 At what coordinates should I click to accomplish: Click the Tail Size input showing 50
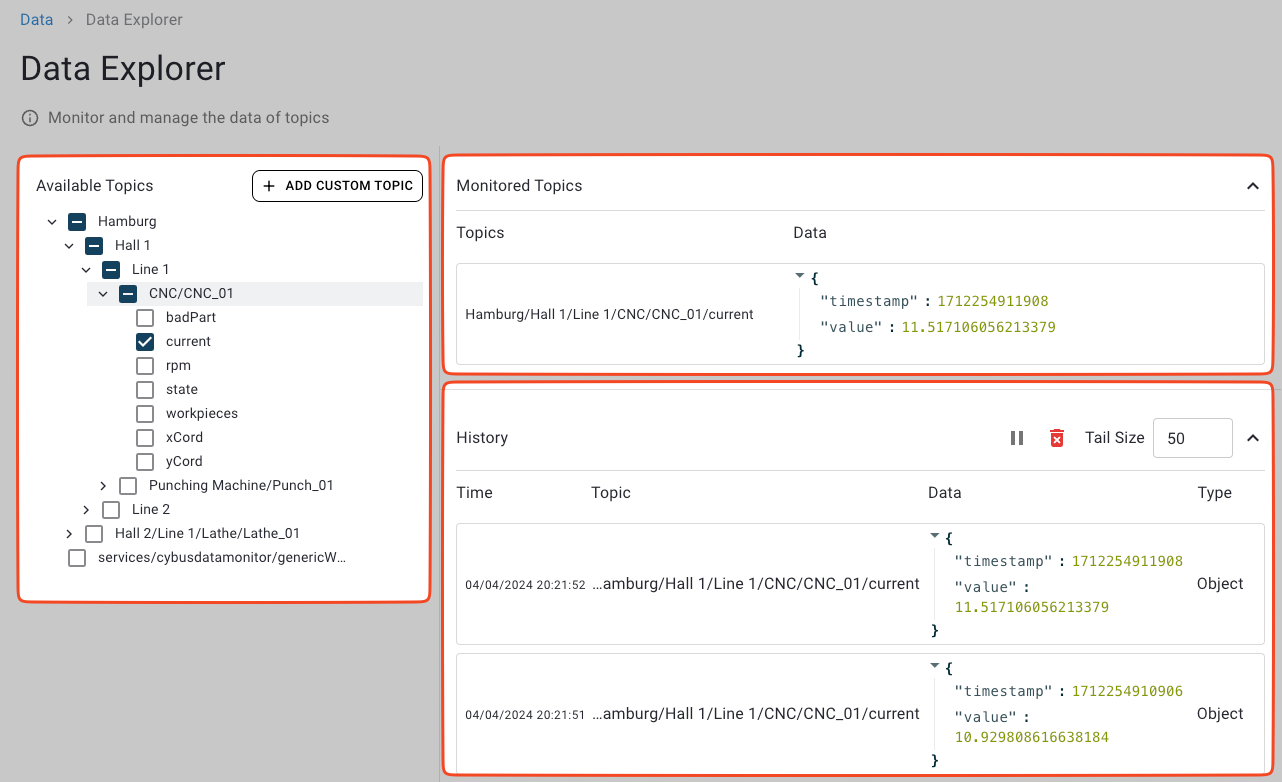[x=1192, y=437]
